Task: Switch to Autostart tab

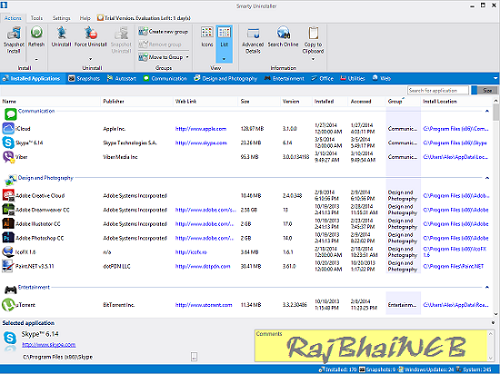Action: (121, 78)
